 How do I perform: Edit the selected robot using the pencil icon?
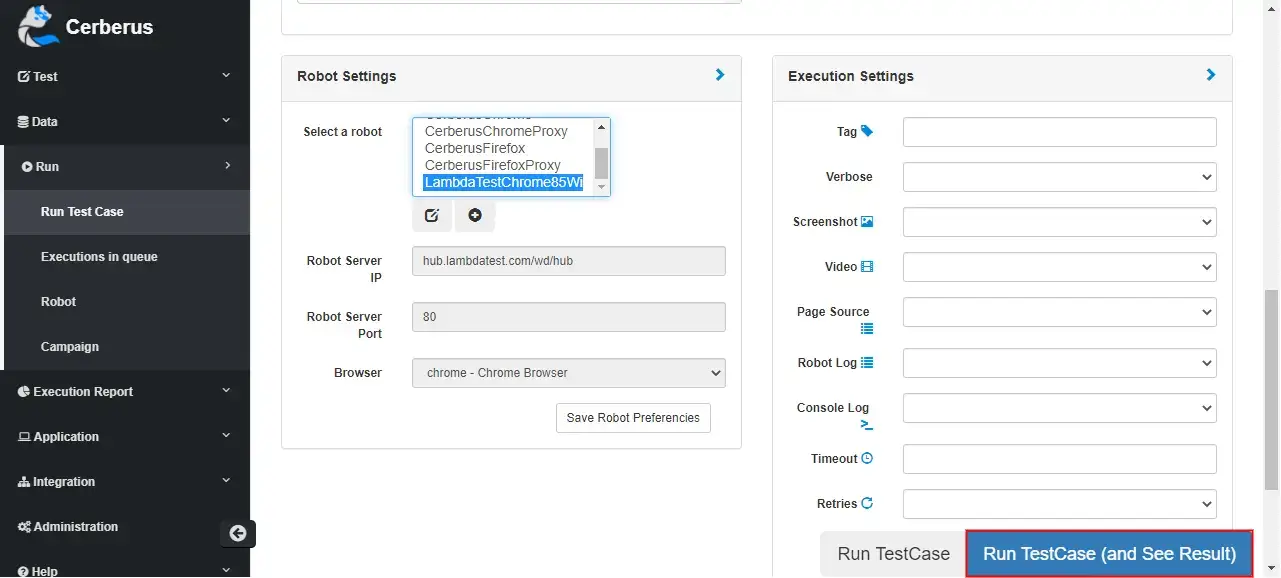(431, 215)
